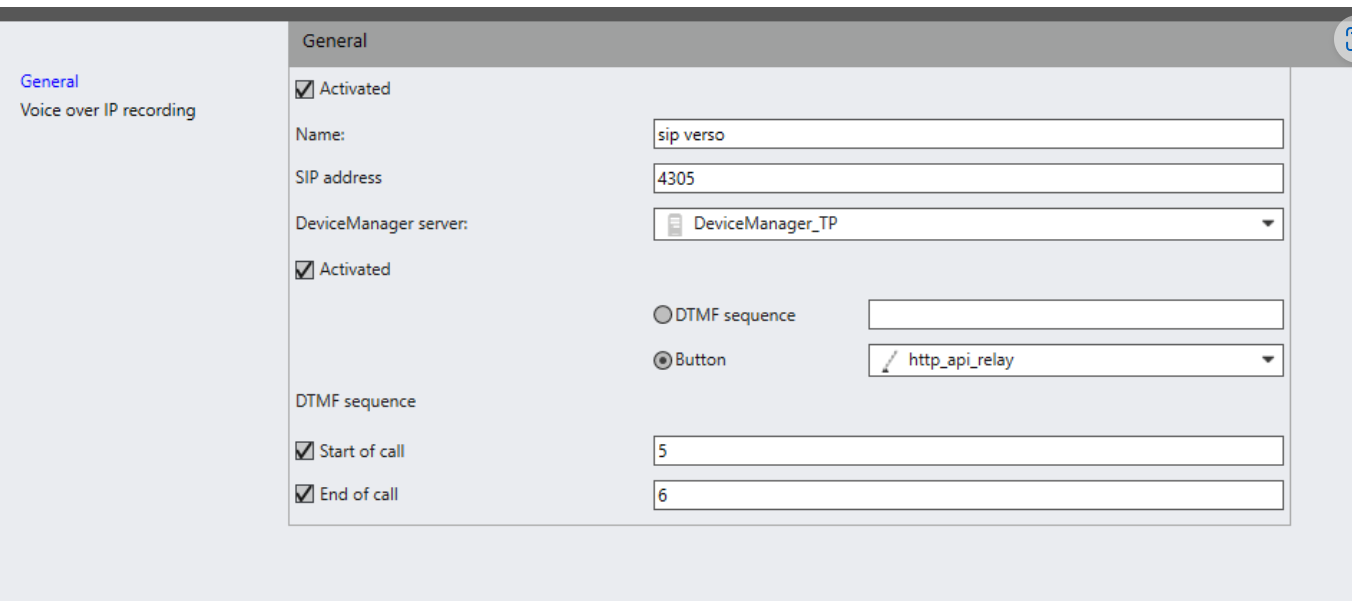Screen dimensions: 1352x601
Task: Toggle the Activated checkbox above the Name field
Action: [305, 89]
